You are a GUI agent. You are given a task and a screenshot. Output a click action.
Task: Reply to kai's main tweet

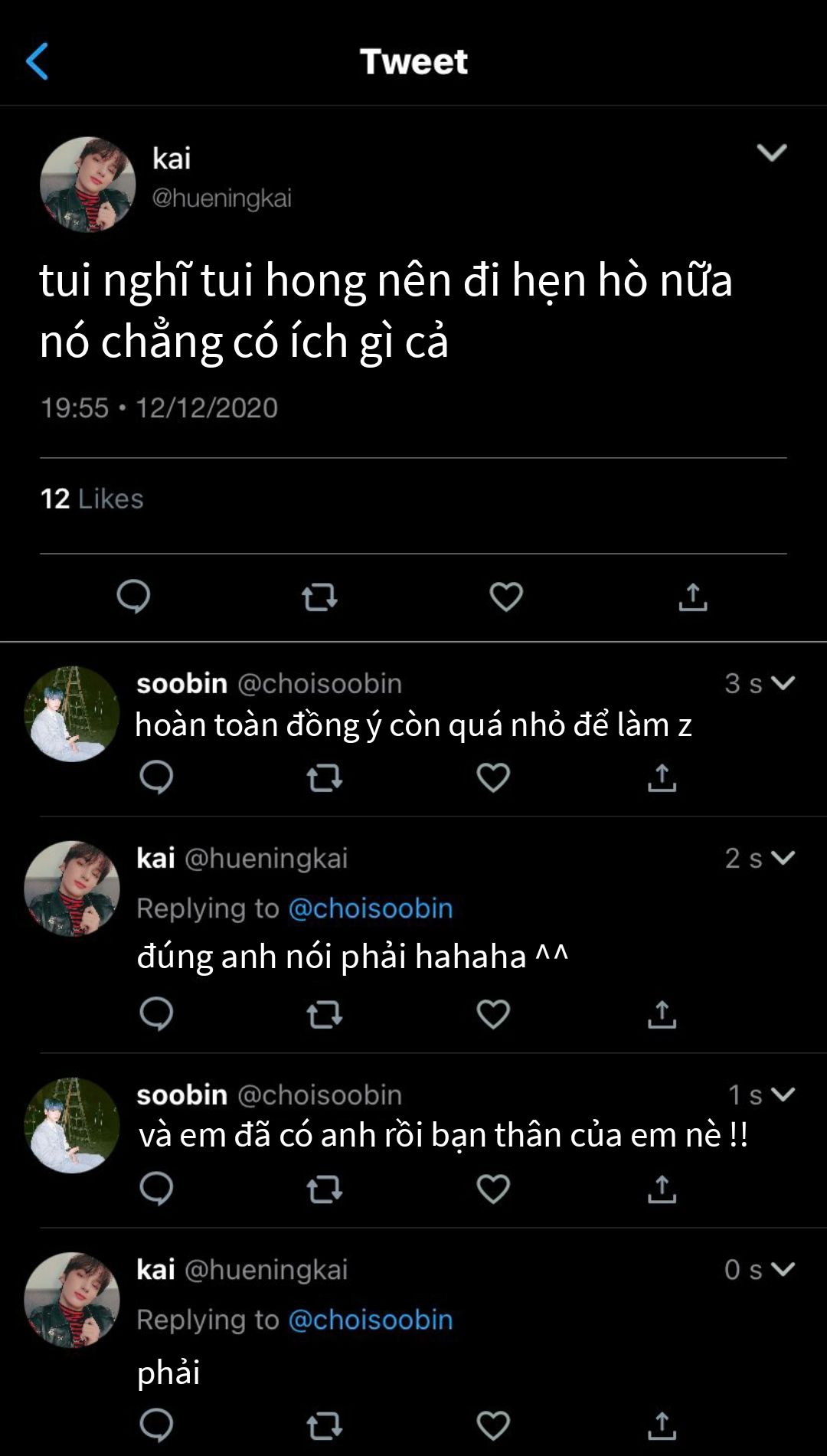click(133, 597)
